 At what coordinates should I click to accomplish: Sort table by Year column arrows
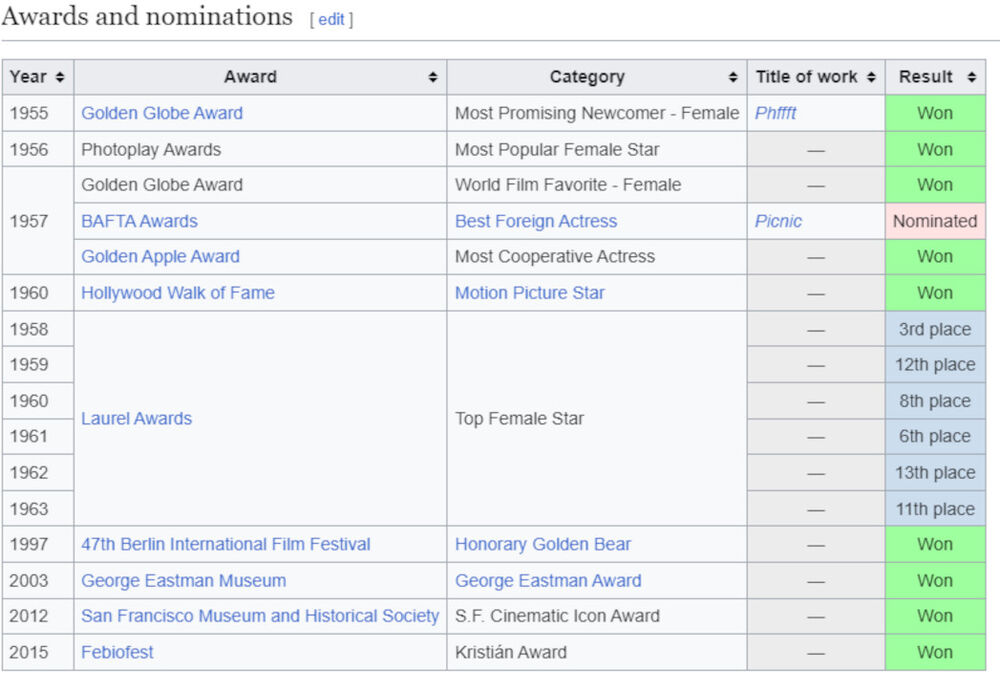click(60, 77)
